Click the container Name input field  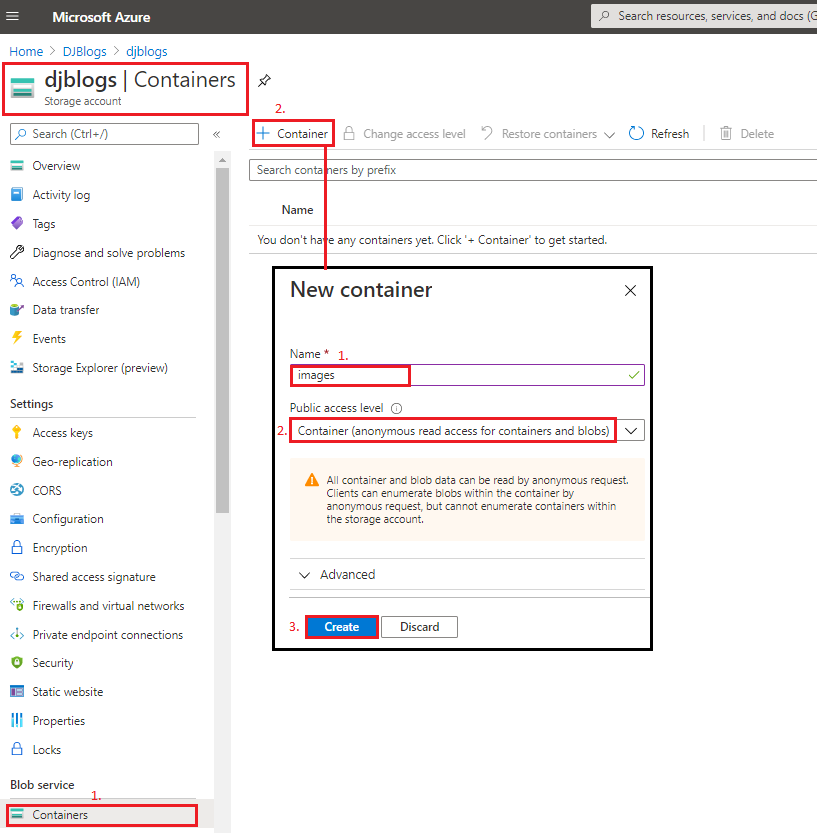467,375
